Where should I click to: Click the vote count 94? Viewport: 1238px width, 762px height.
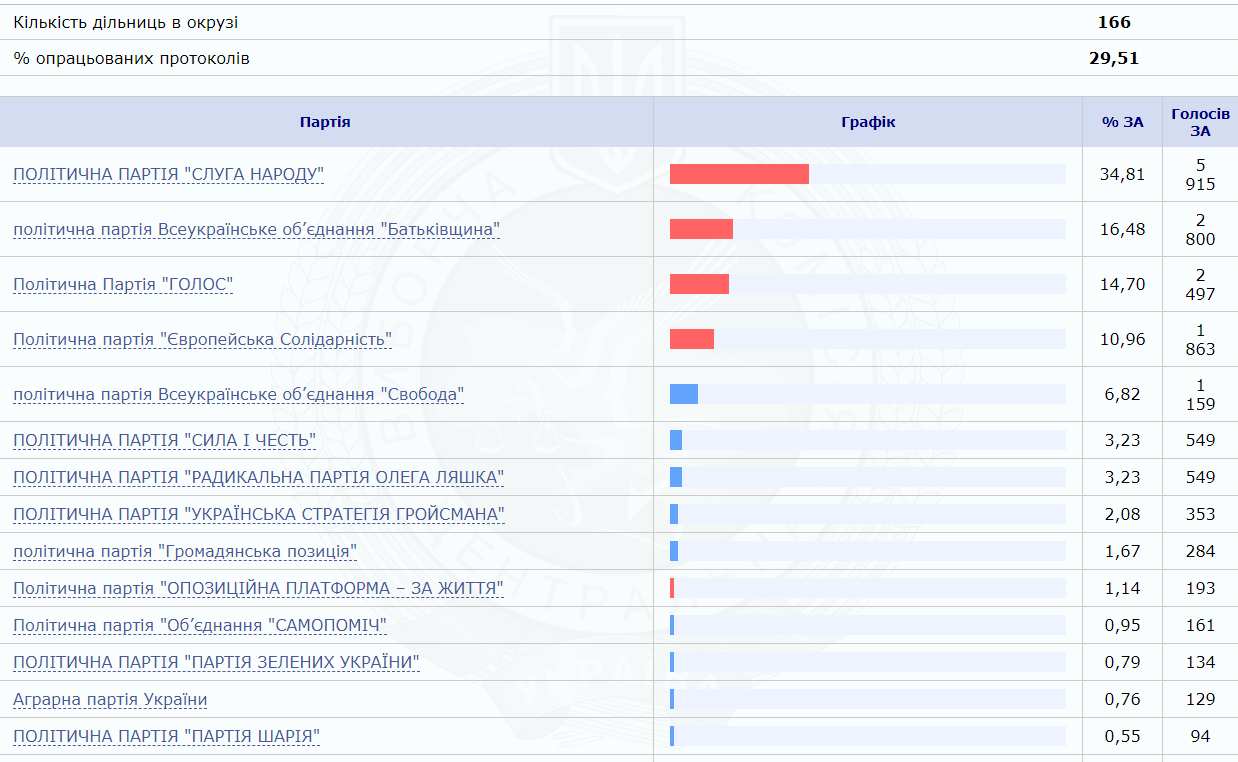click(1200, 736)
